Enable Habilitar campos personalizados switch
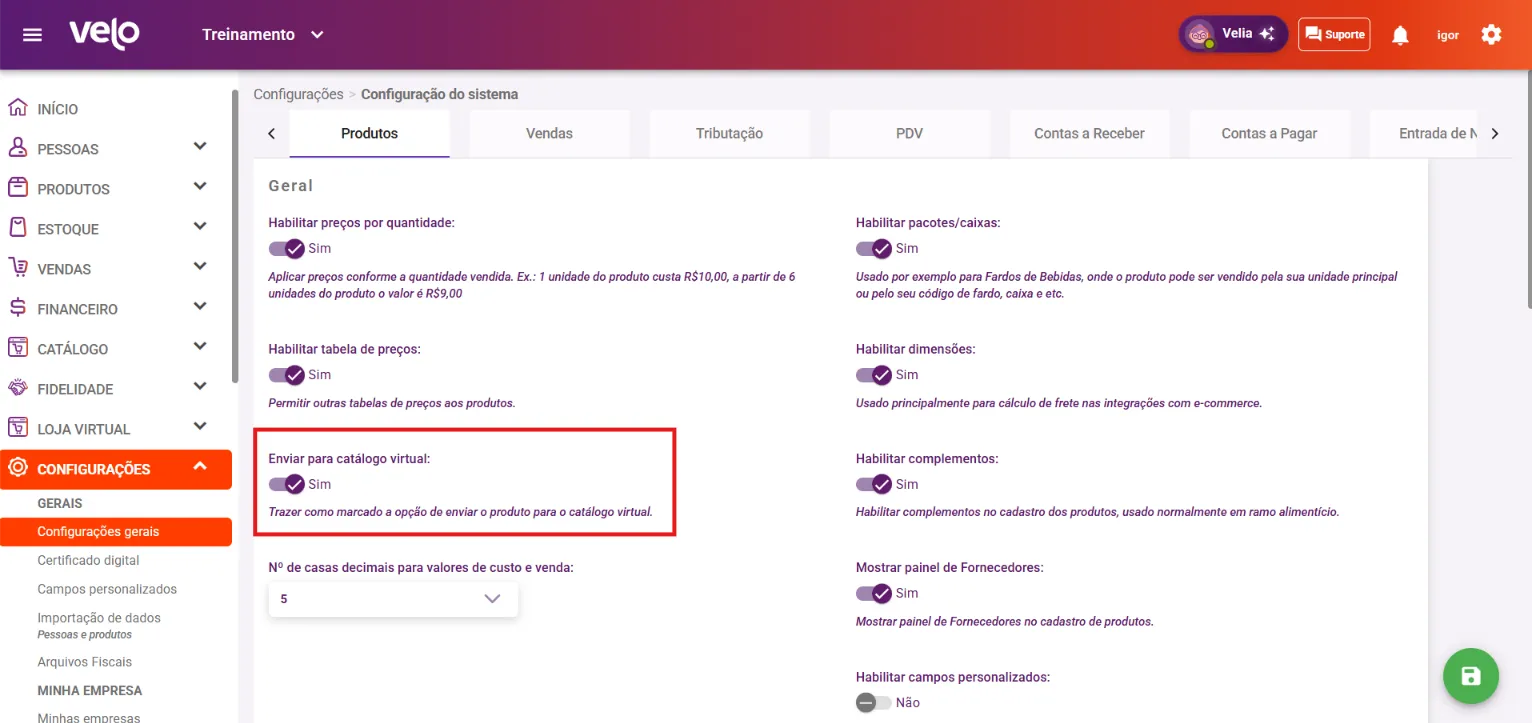 click(x=873, y=703)
